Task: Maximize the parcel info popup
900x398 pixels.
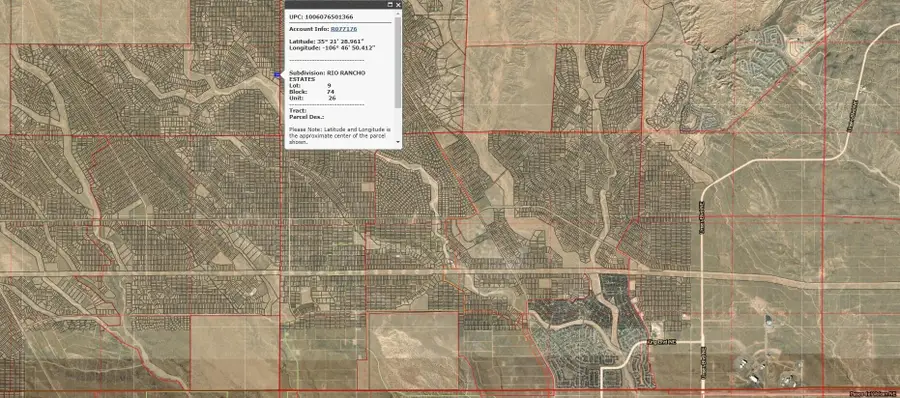Action: 390,5
